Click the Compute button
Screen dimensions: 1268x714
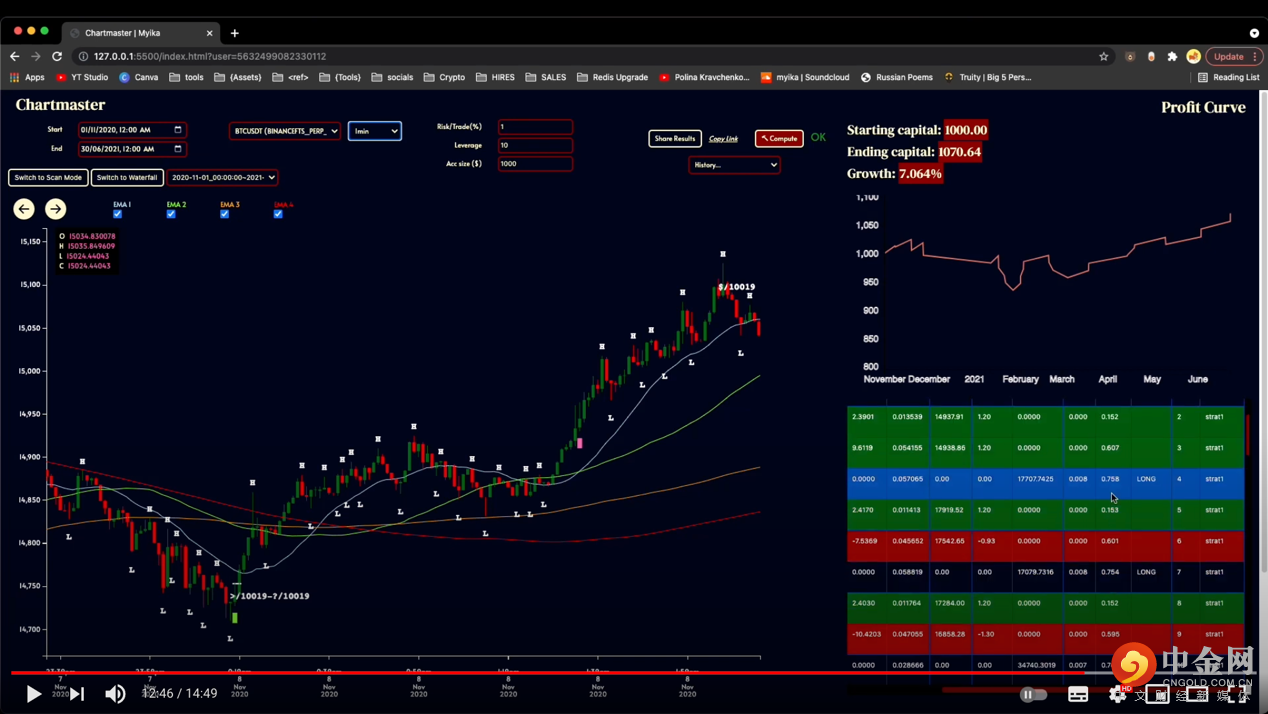(779, 138)
